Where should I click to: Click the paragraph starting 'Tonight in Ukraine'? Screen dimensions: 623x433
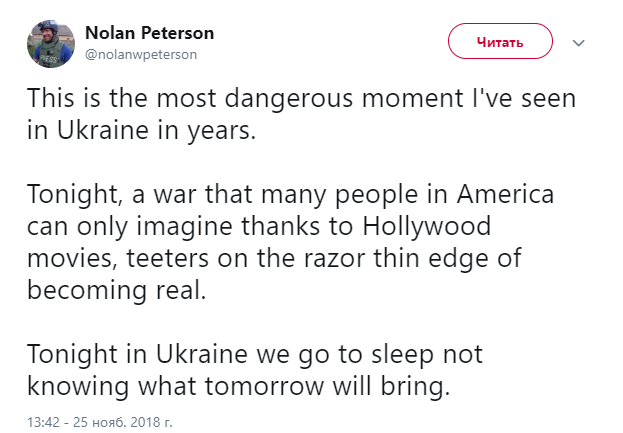pyautogui.click(x=255, y=370)
